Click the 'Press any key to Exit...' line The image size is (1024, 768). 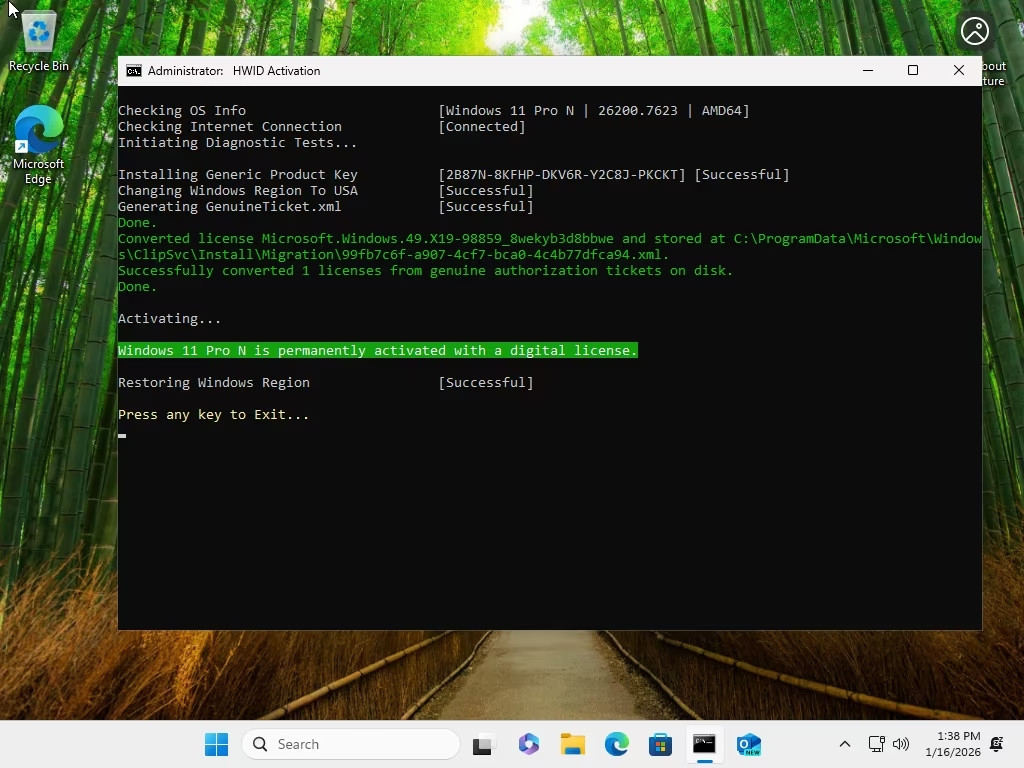pyautogui.click(x=214, y=415)
